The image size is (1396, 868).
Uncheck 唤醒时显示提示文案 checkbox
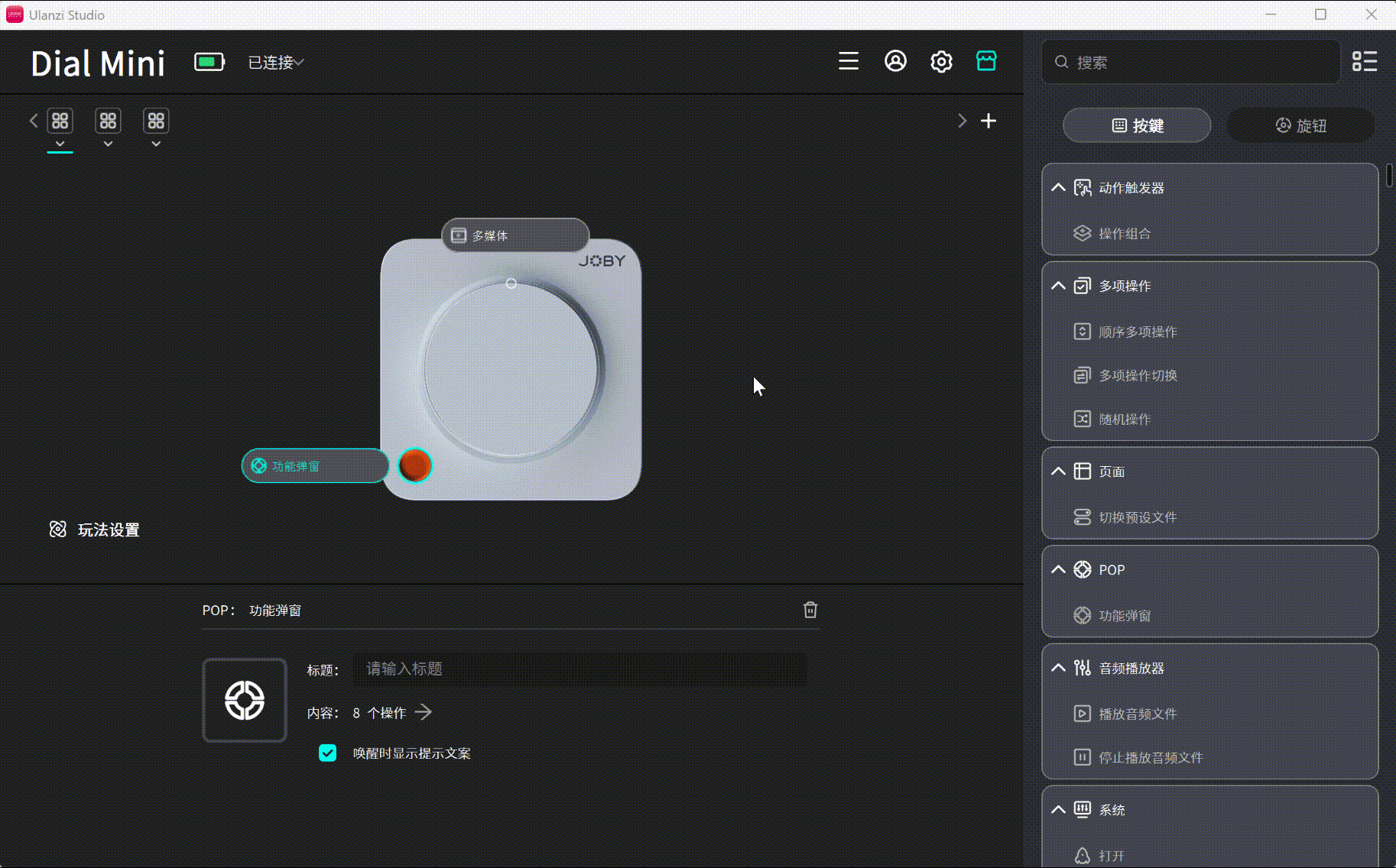click(x=327, y=753)
